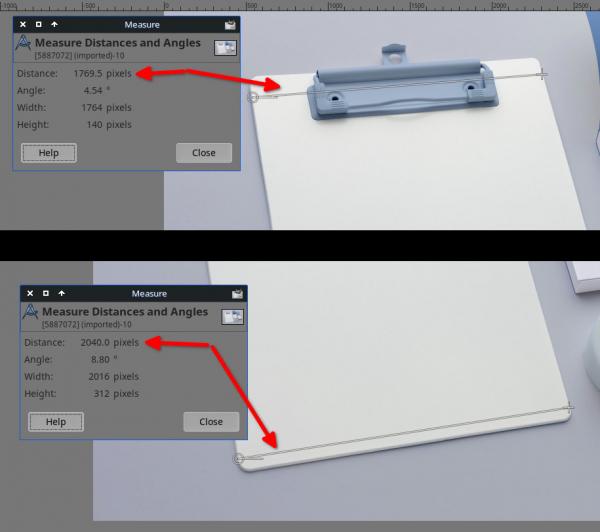Click the compass icon in the 1769.5 distance dialog
This screenshot has height=532, width=600.
pyautogui.click(x=23, y=43)
